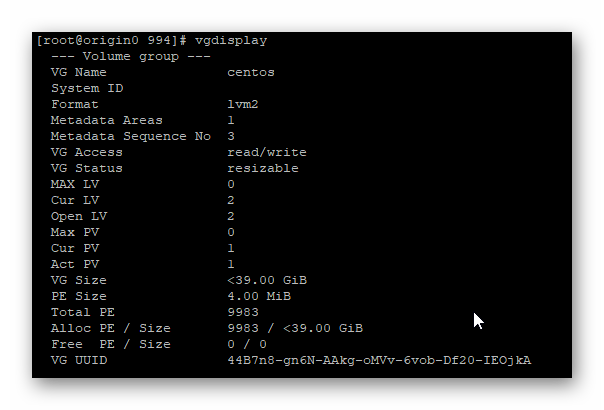The height and width of the screenshot is (410, 604).
Task: Click the read/write access value
Action: coord(267,152)
